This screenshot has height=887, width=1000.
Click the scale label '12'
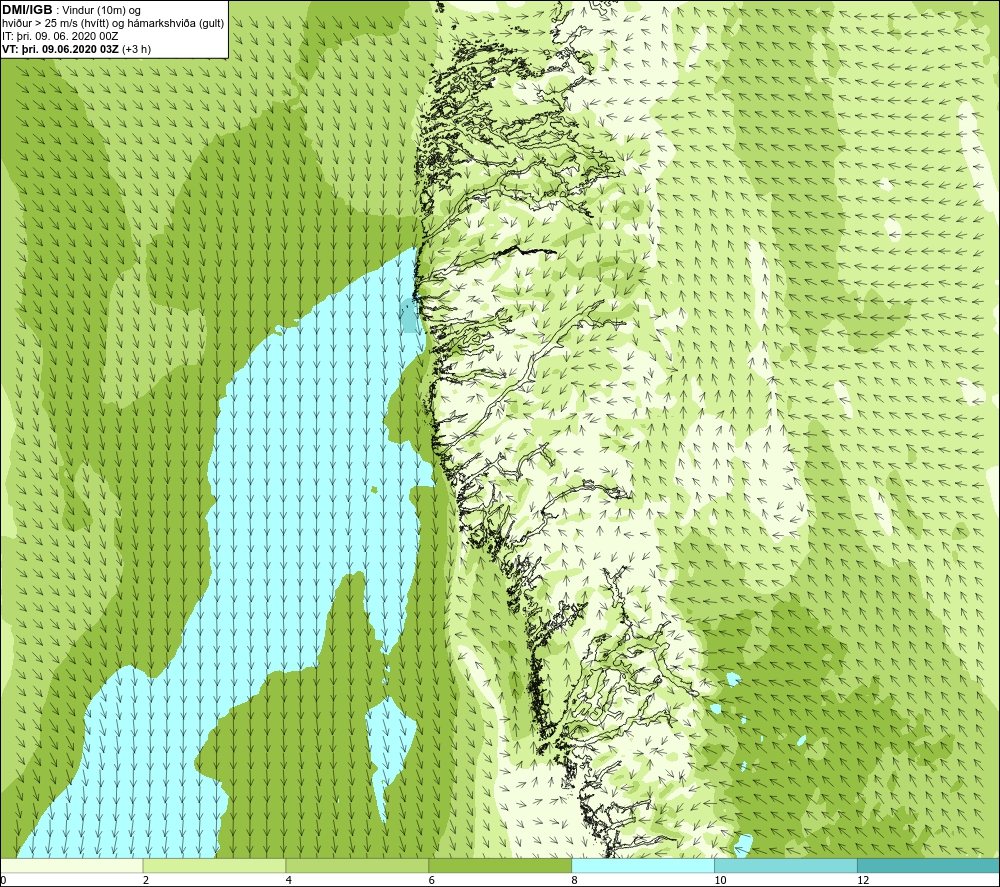point(863,880)
